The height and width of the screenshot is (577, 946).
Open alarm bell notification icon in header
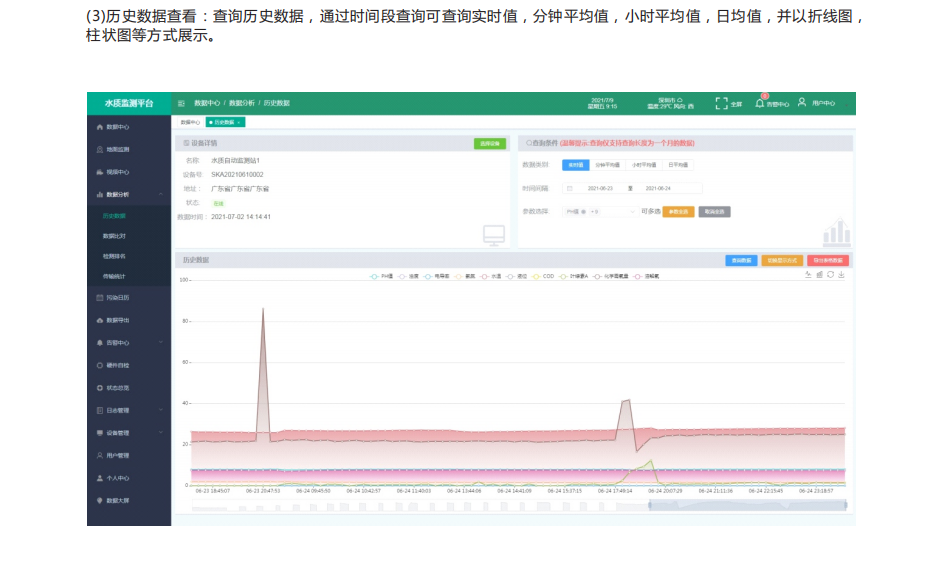point(760,103)
